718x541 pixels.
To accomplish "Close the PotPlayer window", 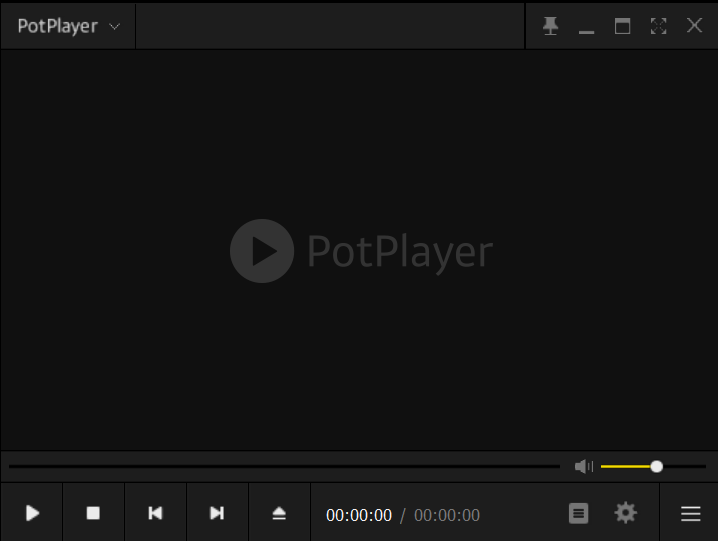I will pyautogui.click(x=695, y=25).
